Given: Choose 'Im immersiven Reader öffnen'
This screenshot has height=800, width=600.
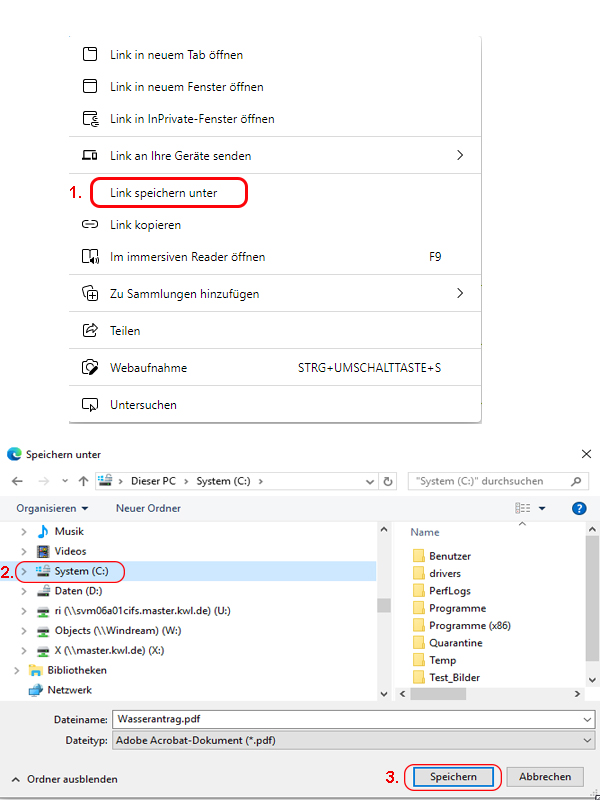Looking at the screenshot, I should tap(274, 257).
